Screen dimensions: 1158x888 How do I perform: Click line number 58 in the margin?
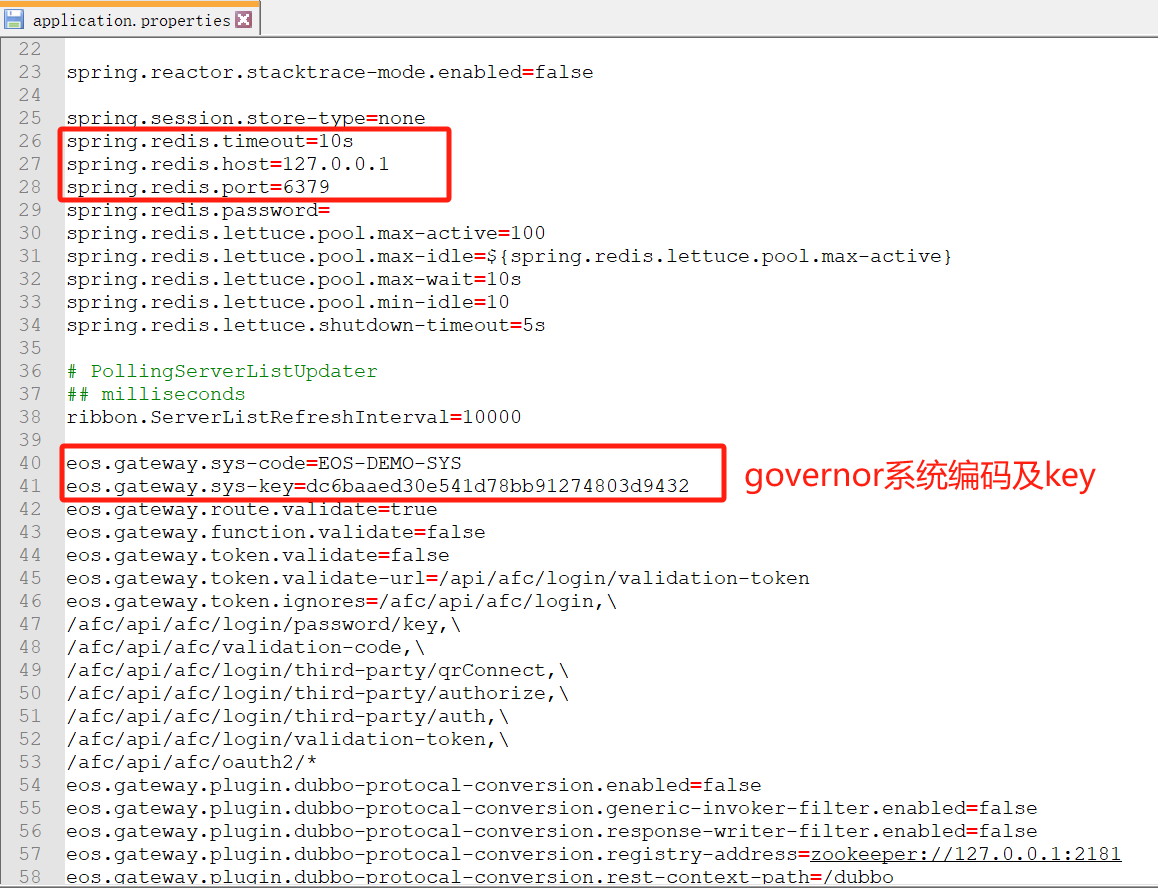30,877
